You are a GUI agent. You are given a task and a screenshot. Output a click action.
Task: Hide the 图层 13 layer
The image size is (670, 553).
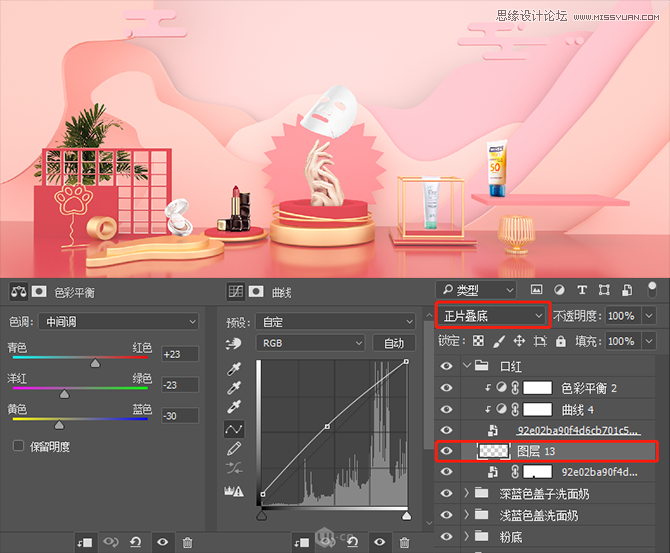coord(447,451)
